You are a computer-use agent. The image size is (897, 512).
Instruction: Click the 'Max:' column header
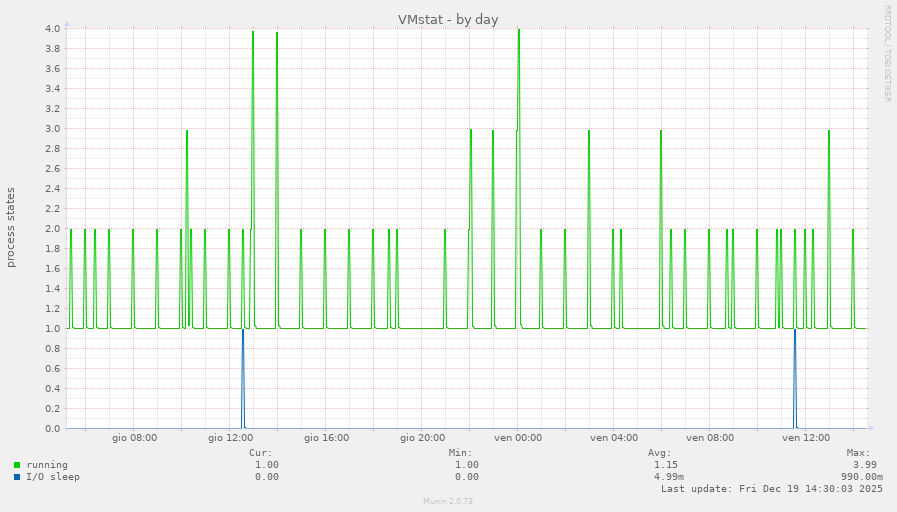859,453
